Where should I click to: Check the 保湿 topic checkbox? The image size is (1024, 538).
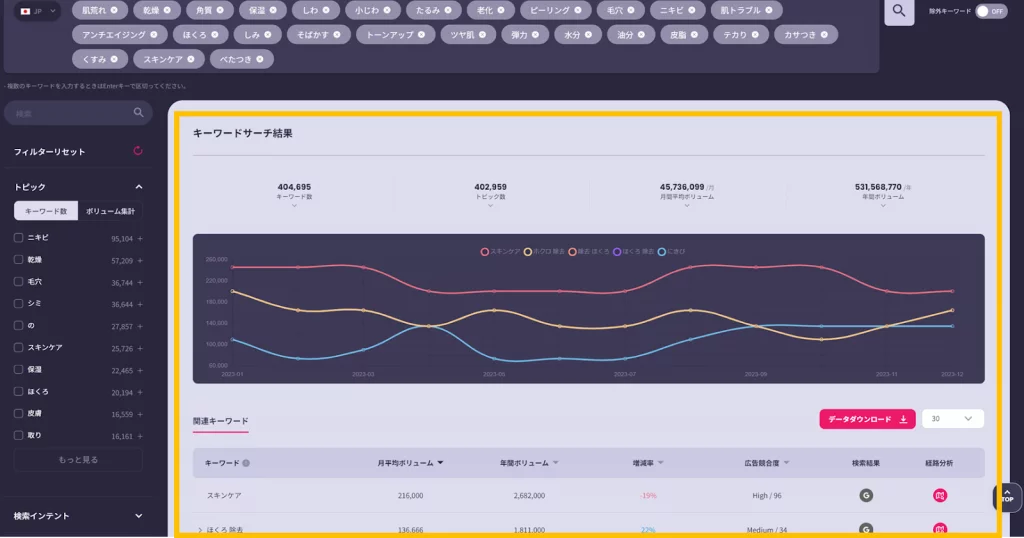tap(19, 370)
